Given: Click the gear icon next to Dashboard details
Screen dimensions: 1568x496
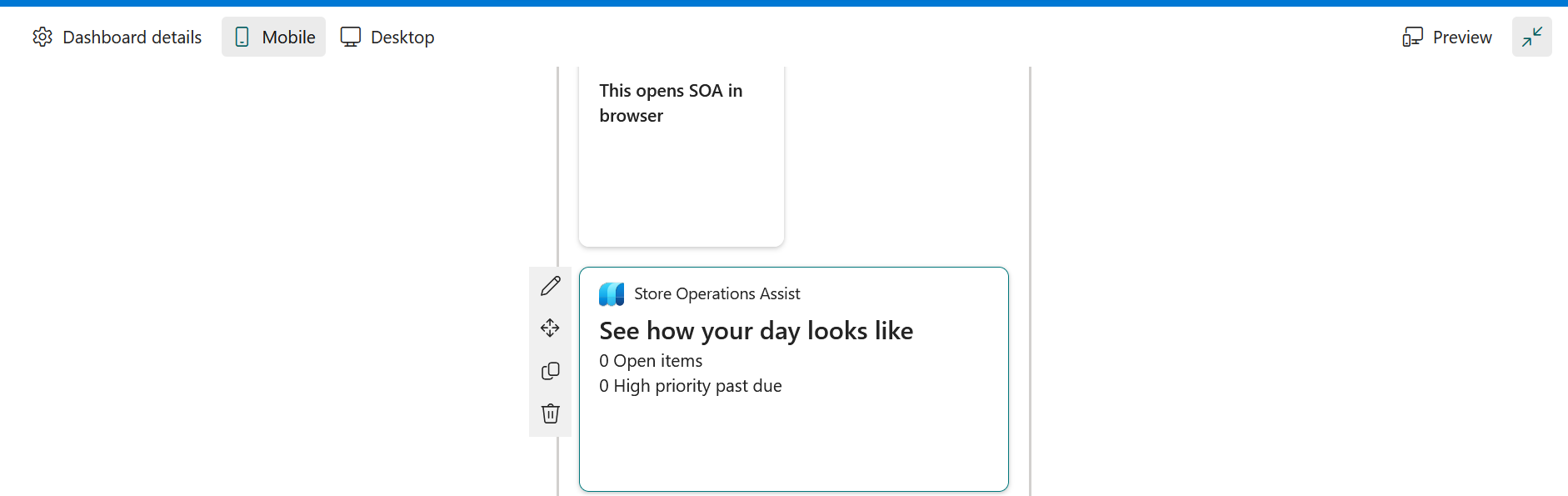Looking at the screenshot, I should click(x=42, y=37).
